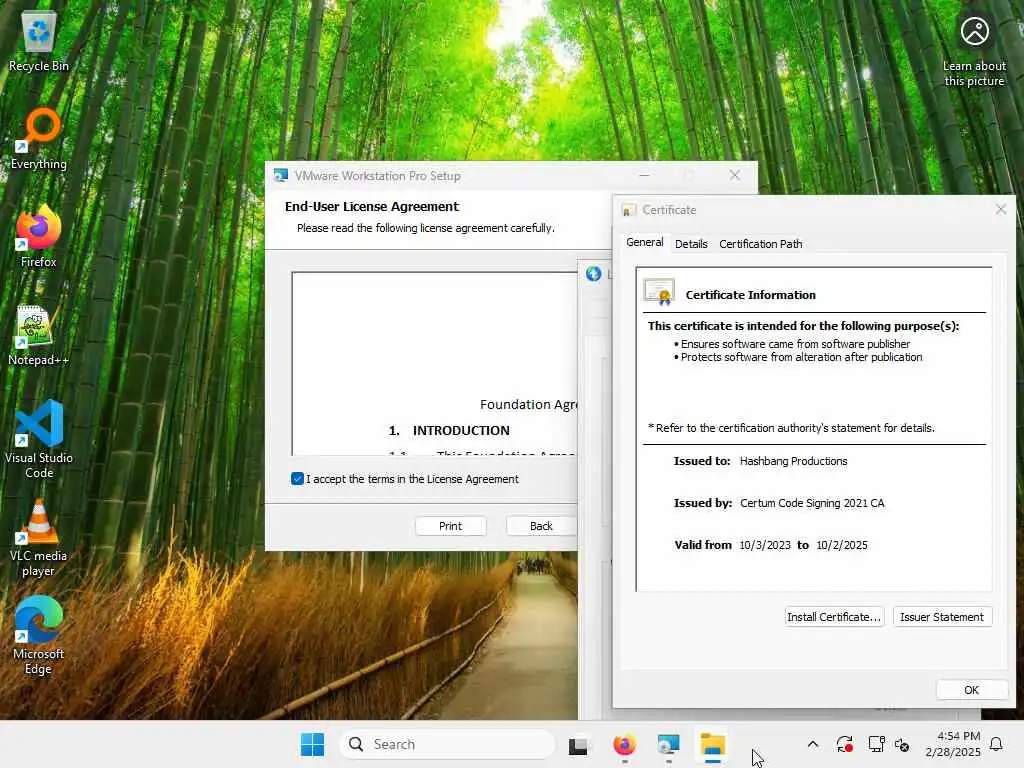Viewport: 1024px width, 768px height.
Task: Click Certum Code Signing 2021 CA text
Action: click(x=812, y=504)
